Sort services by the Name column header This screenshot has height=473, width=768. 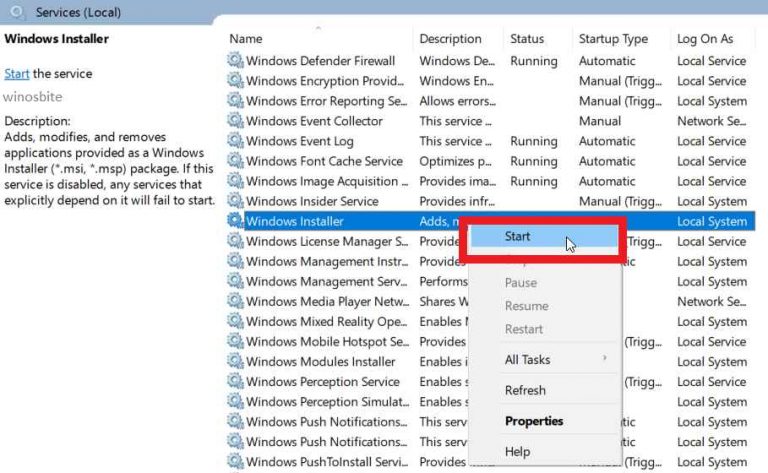point(246,39)
